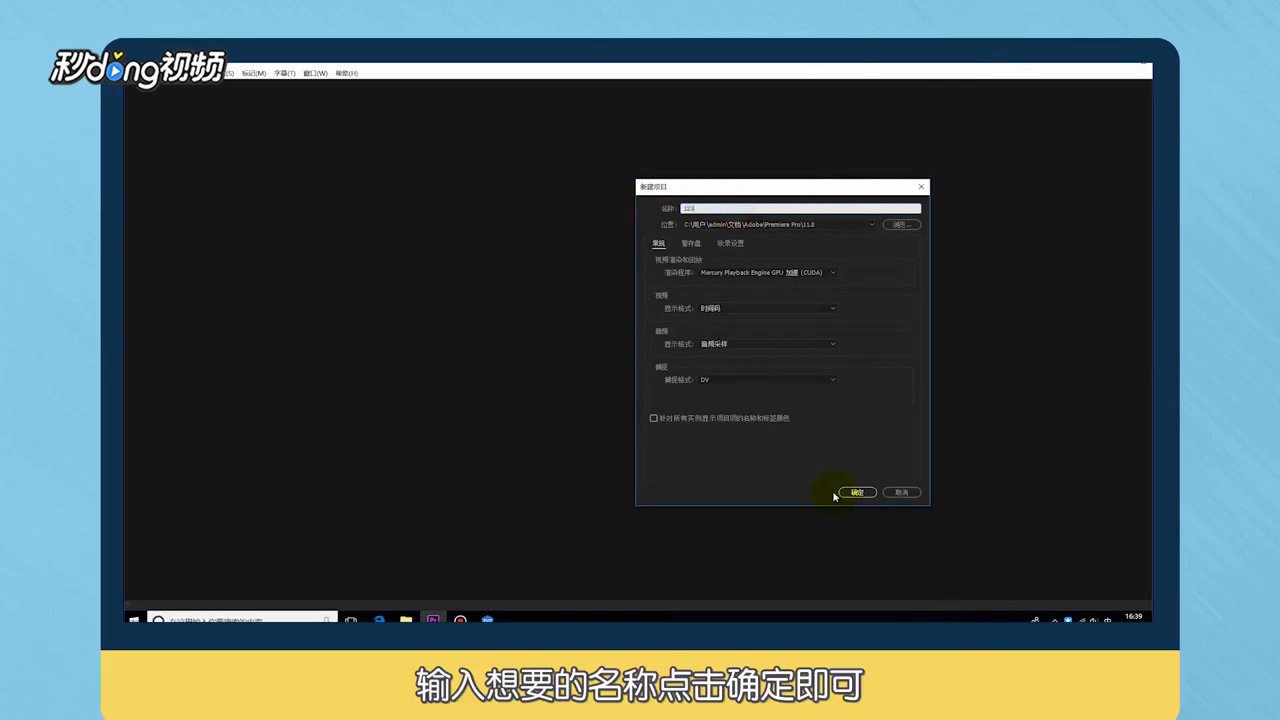Close the 新建项目 dialog
Viewport: 1280px width, 720px height.
pos(921,187)
